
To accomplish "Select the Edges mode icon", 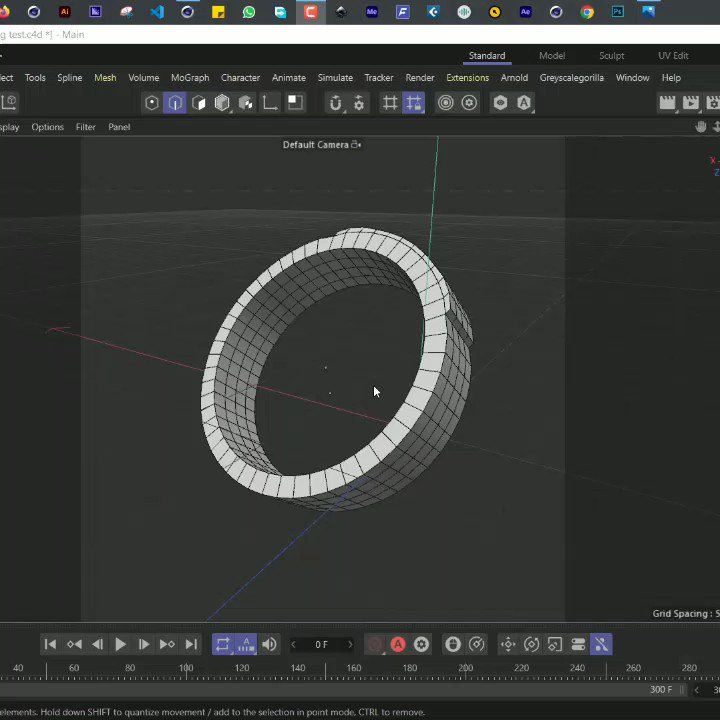I will (174, 103).
